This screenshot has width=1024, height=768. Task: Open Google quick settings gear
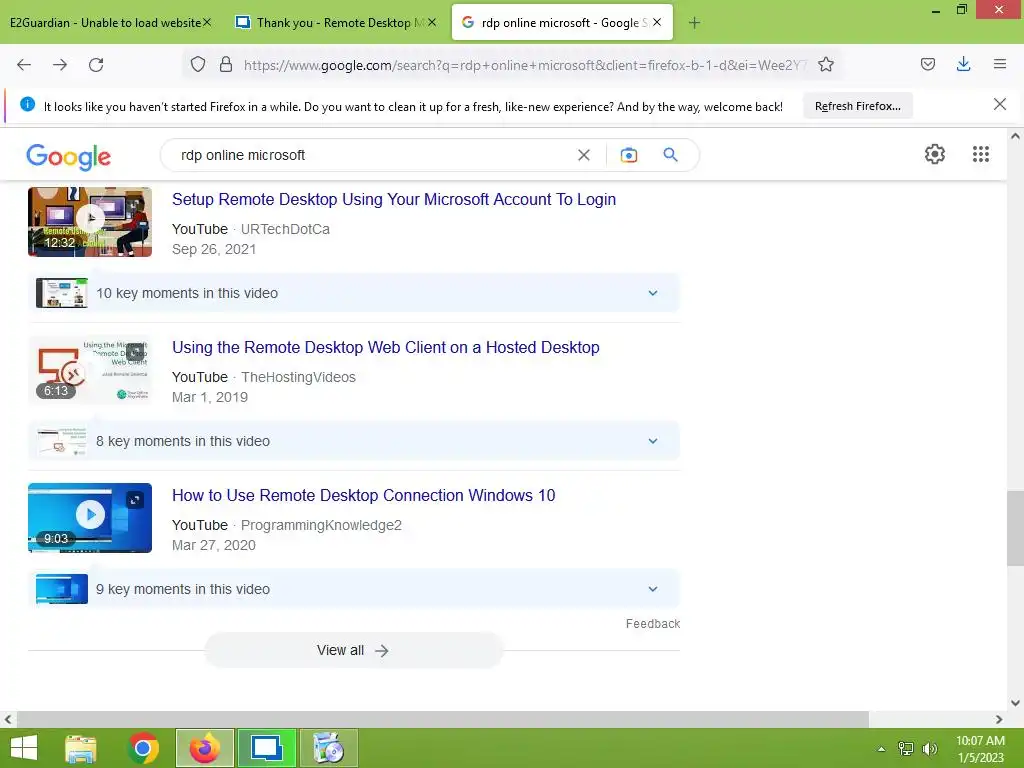pyautogui.click(x=935, y=154)
